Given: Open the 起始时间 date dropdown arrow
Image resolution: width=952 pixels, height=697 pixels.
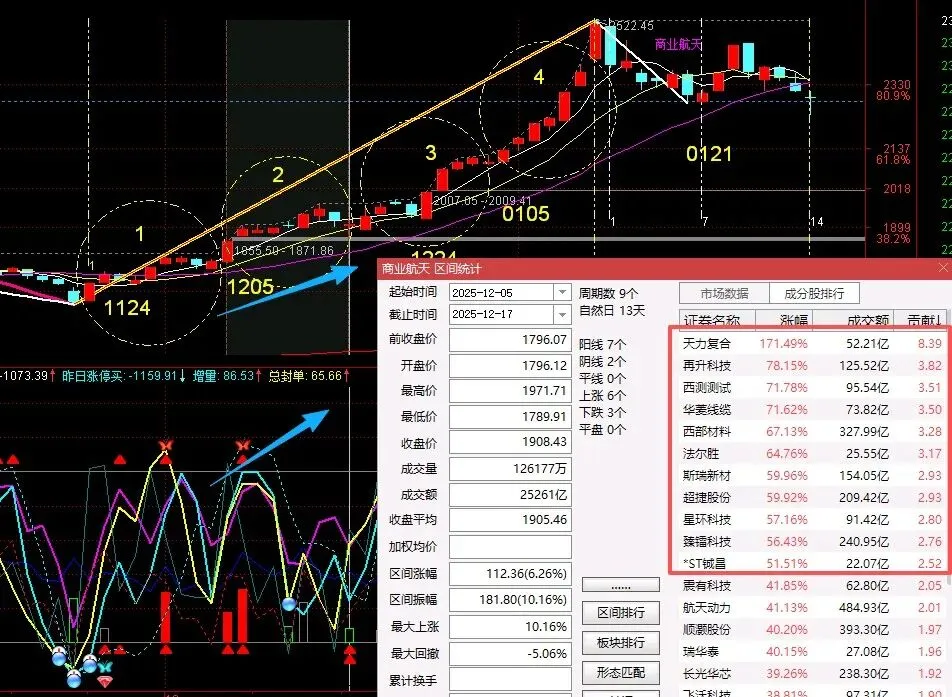Looking at the screenshot, I should [562, 293].
